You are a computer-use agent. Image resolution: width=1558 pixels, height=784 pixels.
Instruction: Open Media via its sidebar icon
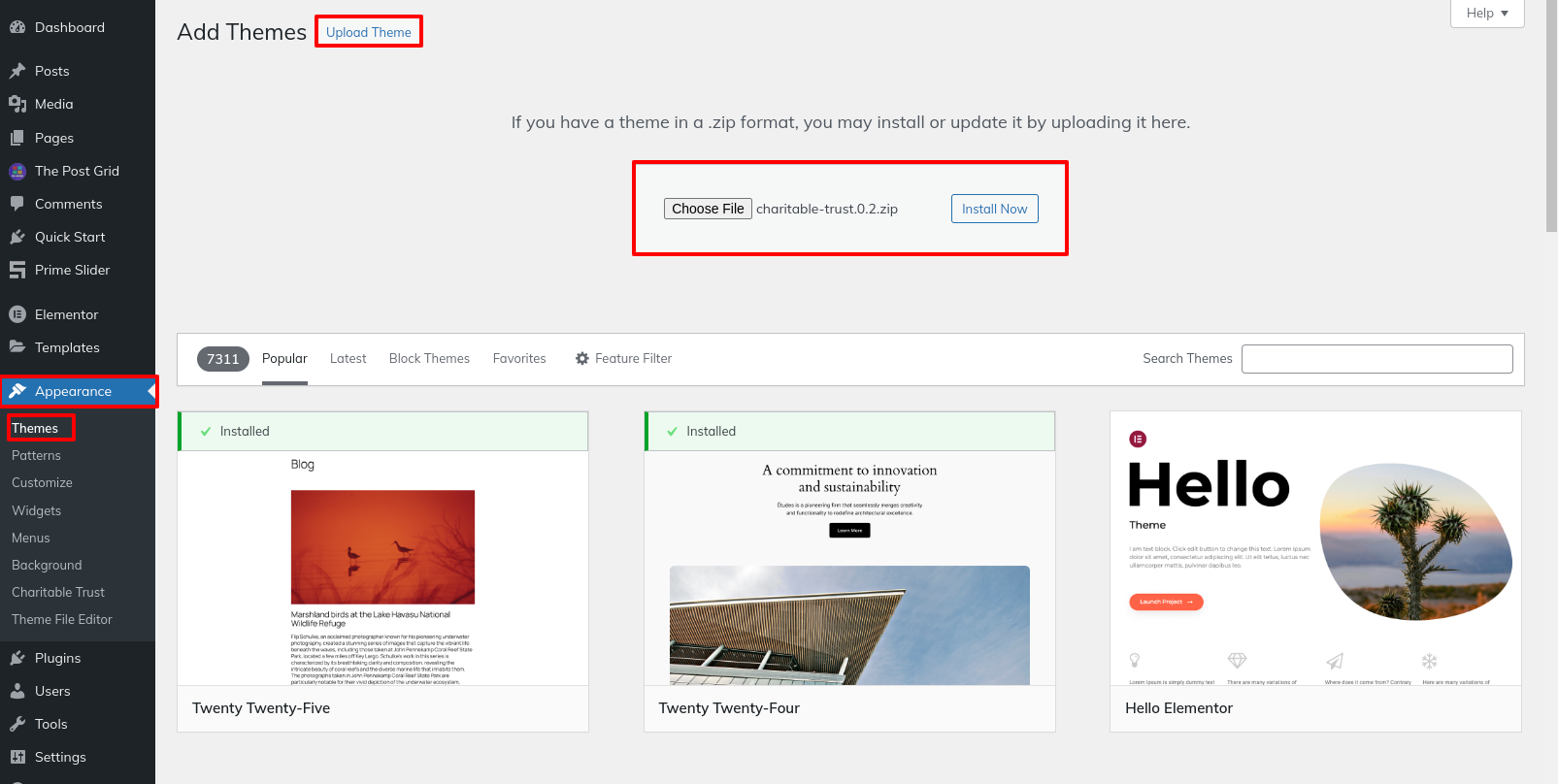coord(17,104)
